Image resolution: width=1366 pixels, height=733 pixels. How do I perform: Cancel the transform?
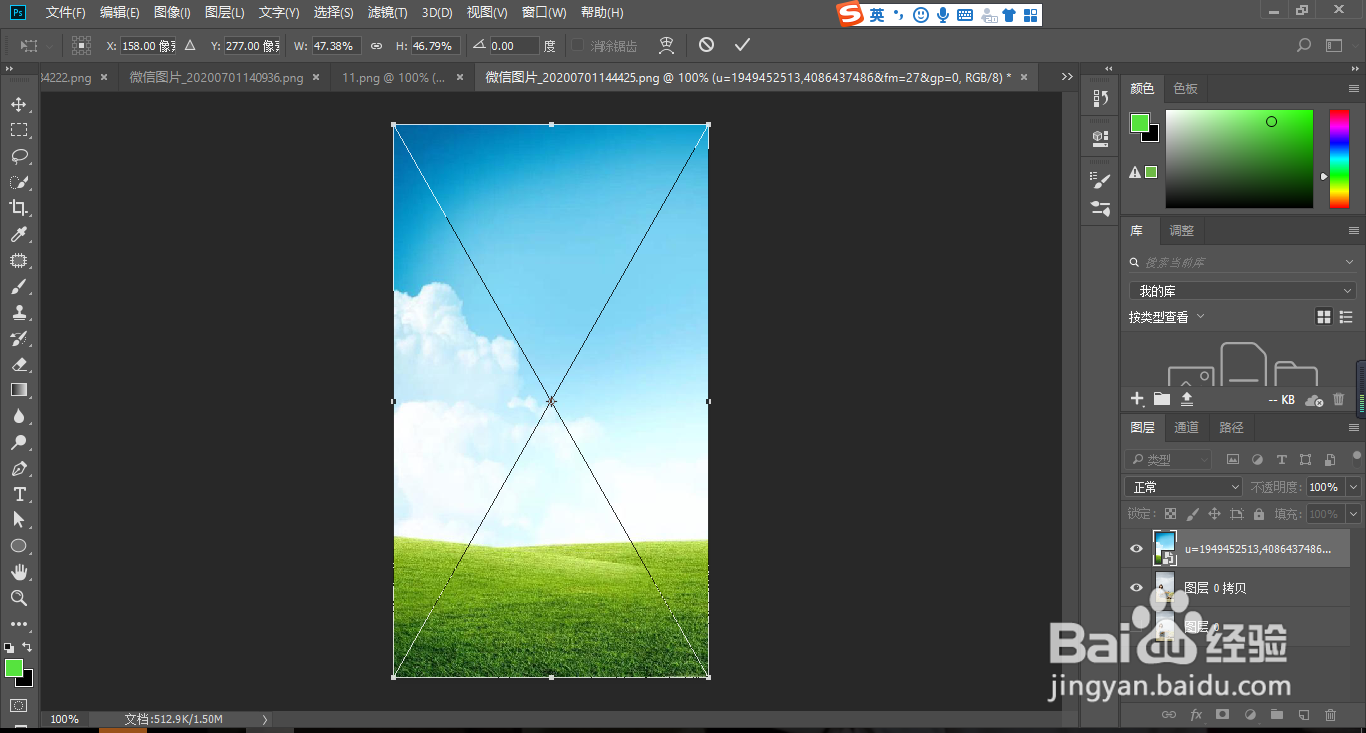(706, 45)
